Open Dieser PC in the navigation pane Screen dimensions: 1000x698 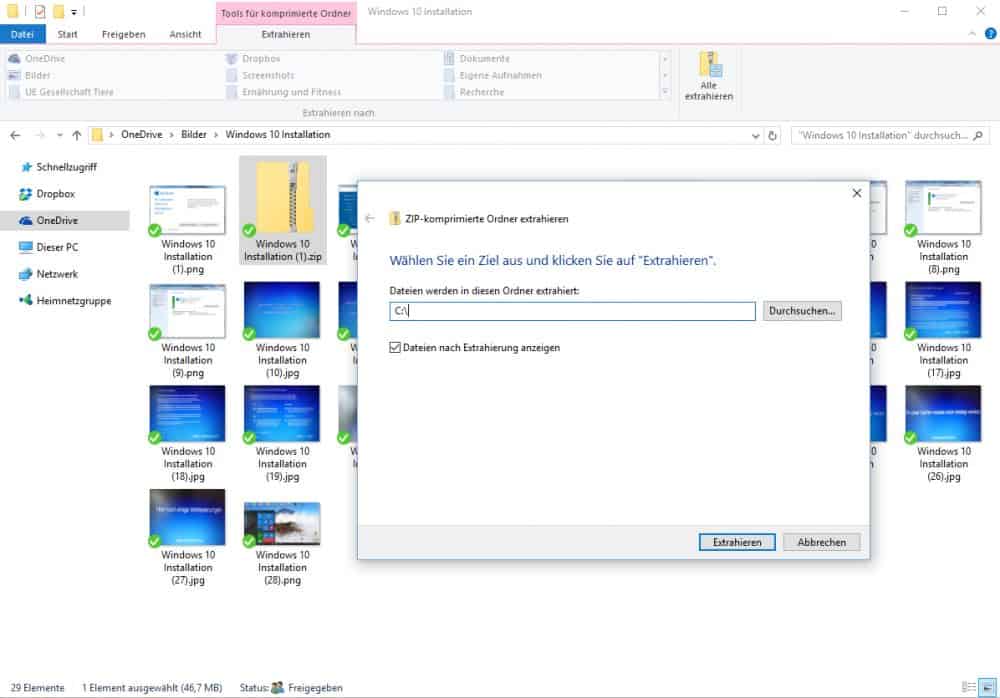[48, 248]
